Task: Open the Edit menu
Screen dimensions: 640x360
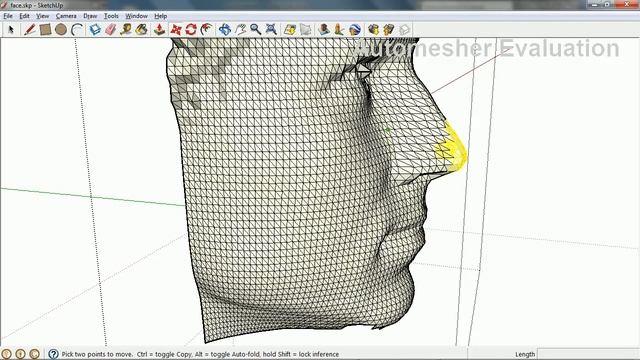Action: click(x=24, y=16)
